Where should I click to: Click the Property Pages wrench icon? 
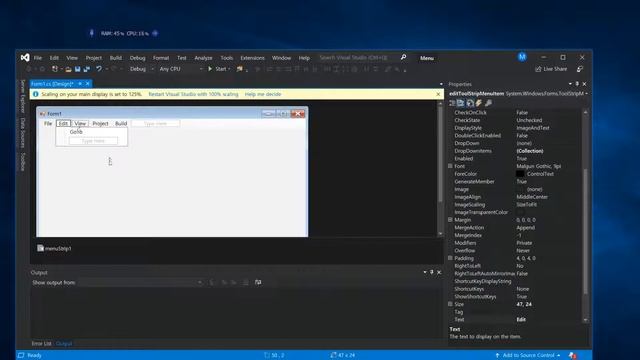(x=488, y=103)
